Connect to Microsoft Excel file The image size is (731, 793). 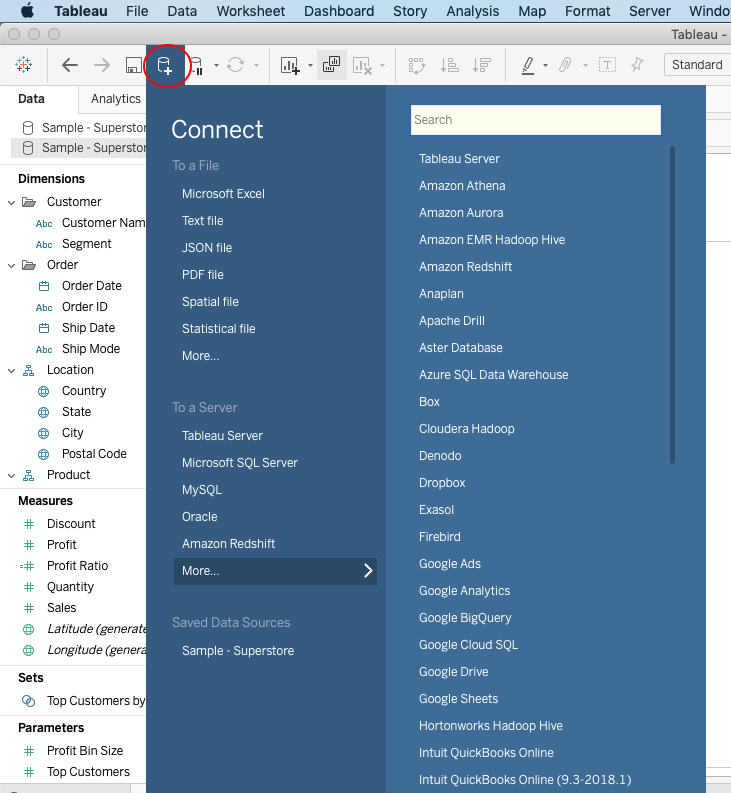223,194
